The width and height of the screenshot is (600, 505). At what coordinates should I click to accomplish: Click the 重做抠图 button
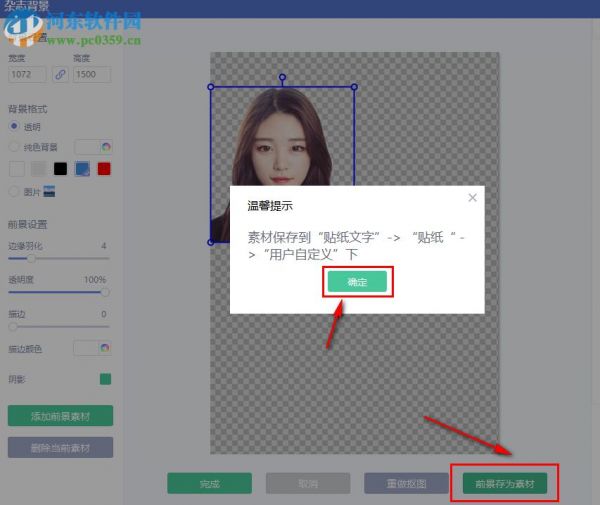[406, 484]
